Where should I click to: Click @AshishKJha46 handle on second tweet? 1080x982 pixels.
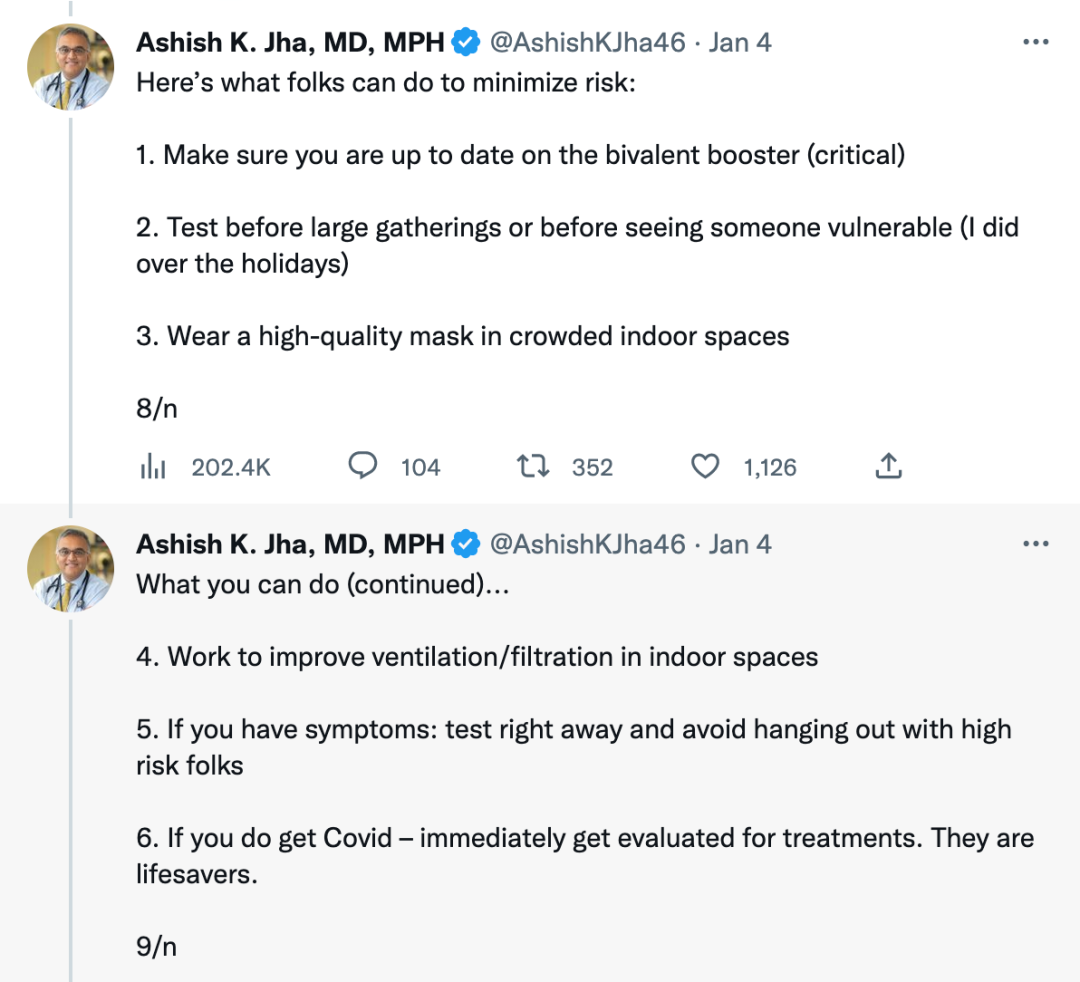pos(588,545)
